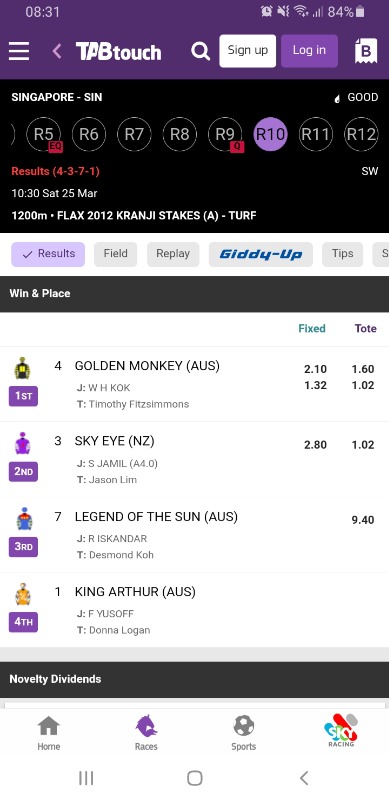Select race R5

click(43, 134)
